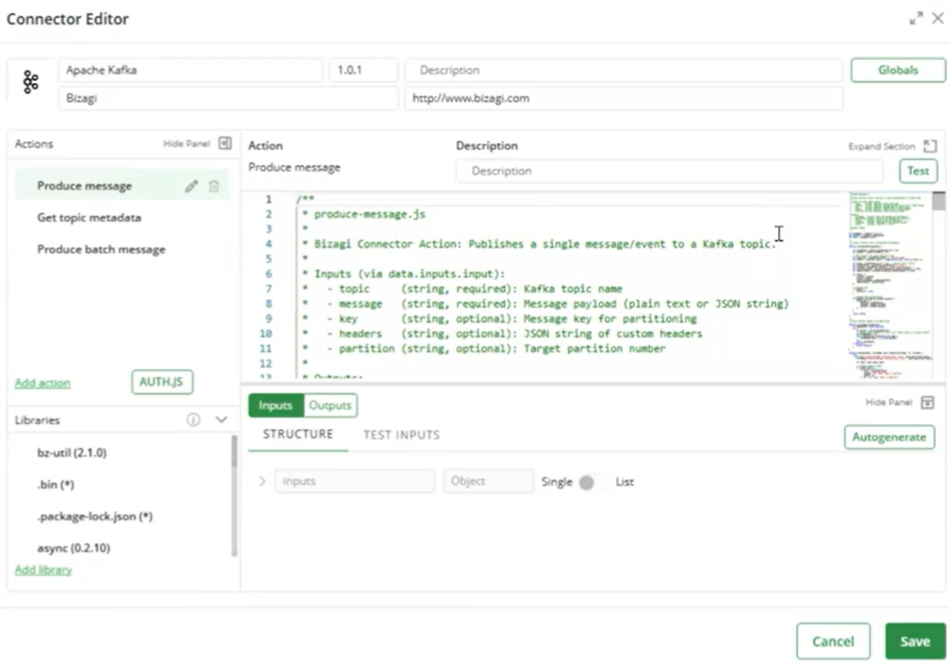Image resolution: width=950 pixels, height=662 pixels.
Task: Select the Produce batch message action
Action: 101,250
